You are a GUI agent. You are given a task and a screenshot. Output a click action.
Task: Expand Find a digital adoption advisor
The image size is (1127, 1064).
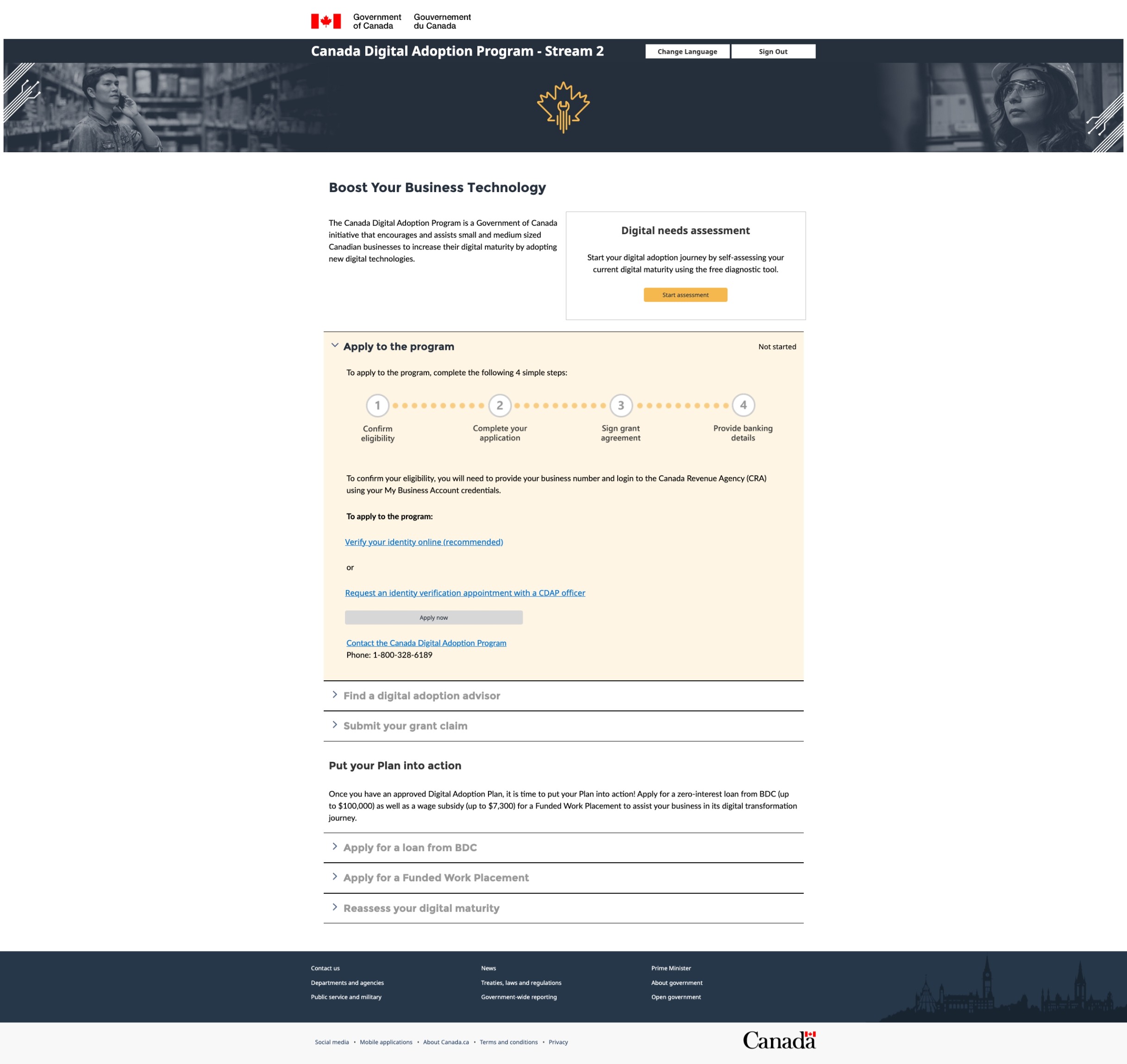421,695
